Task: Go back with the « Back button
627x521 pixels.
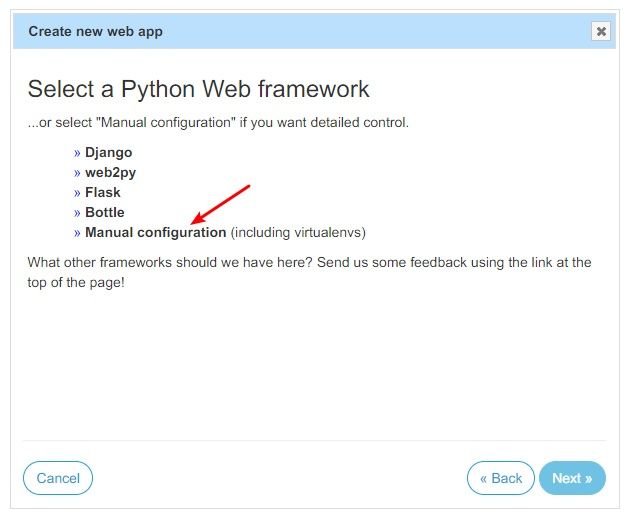Action: (x=500, y=478)
